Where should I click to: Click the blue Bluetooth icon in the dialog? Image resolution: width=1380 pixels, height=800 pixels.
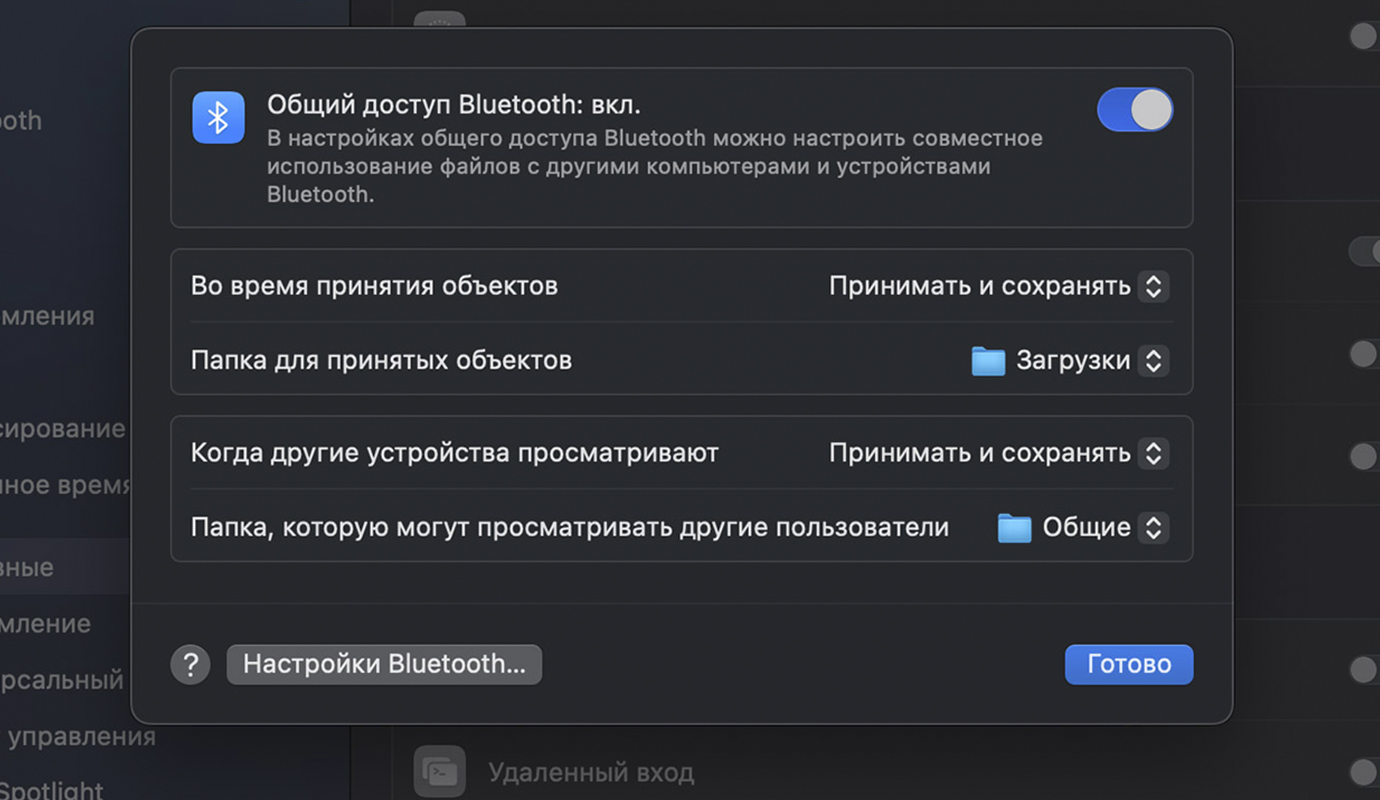219,118
